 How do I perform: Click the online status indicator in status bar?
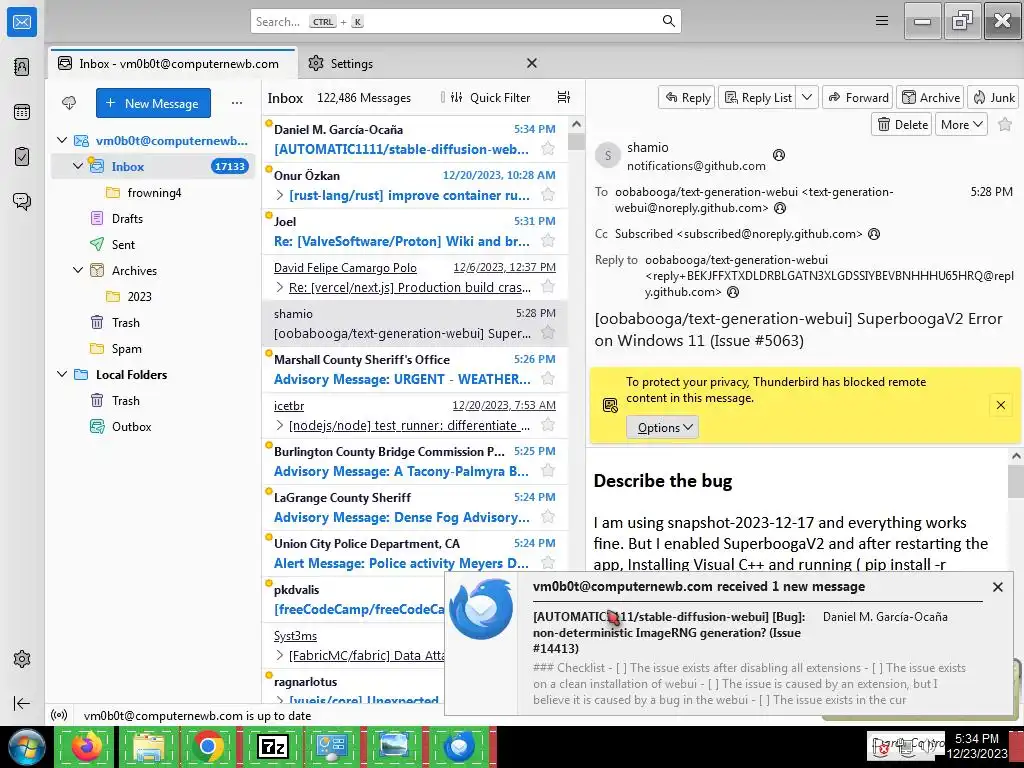point(59,715)
